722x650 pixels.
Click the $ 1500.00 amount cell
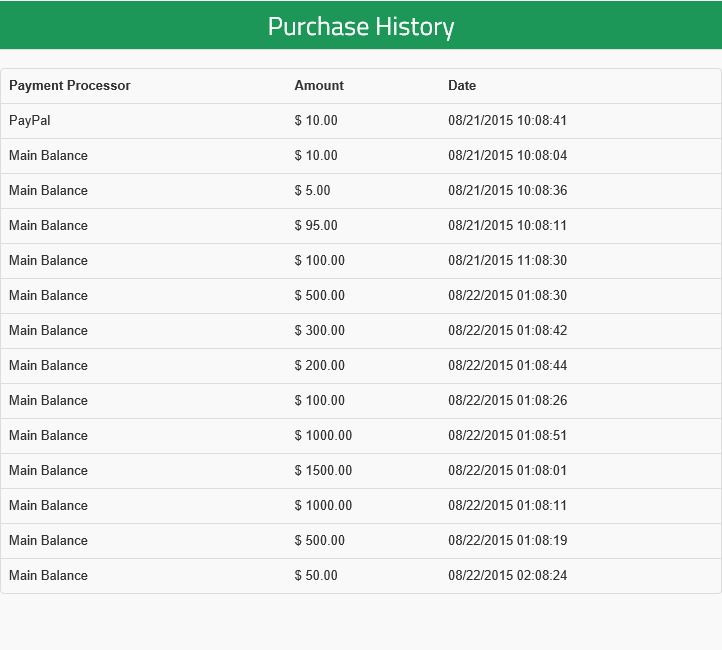323,471
